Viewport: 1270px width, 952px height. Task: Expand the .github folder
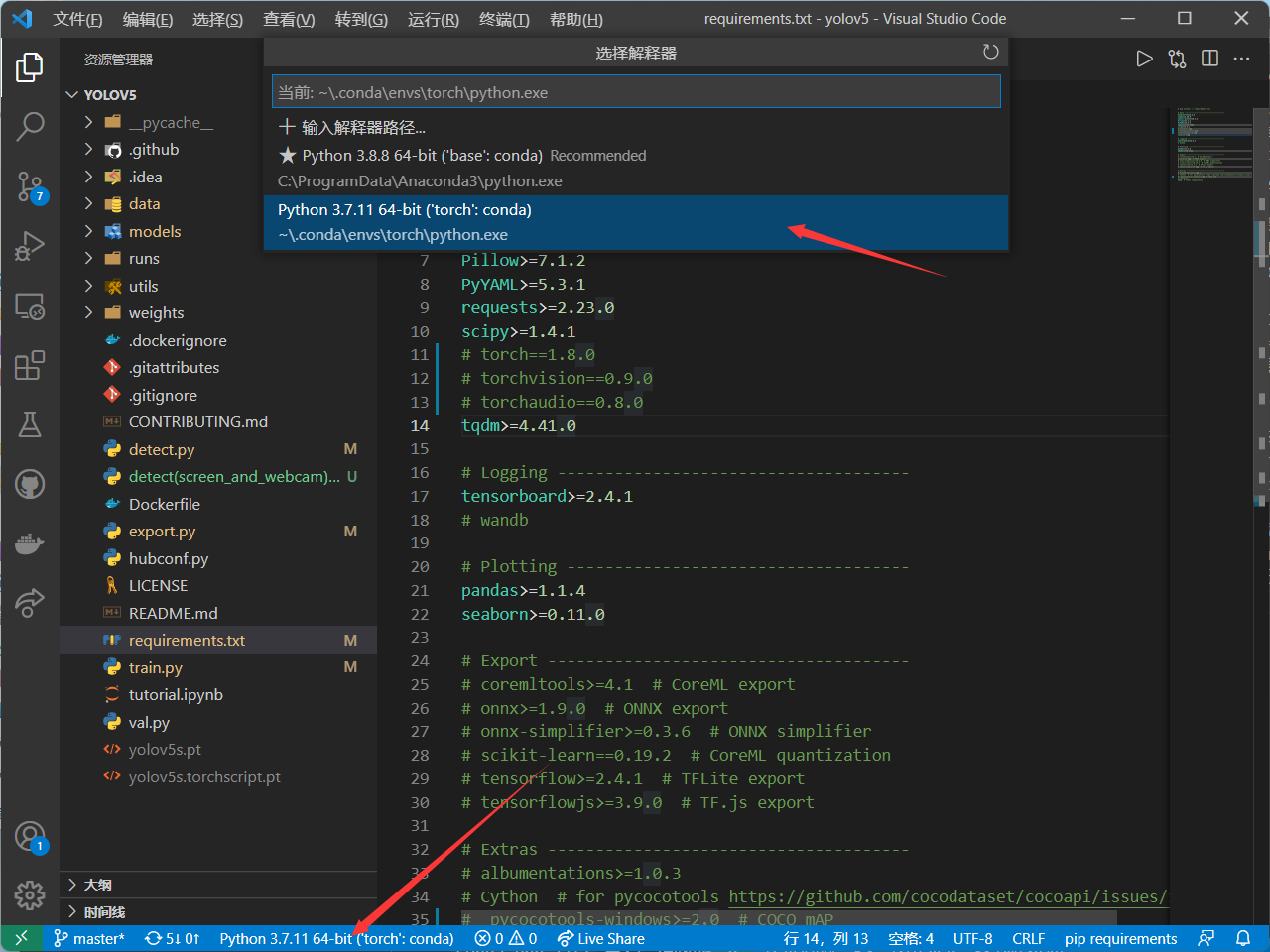point(218,150)
